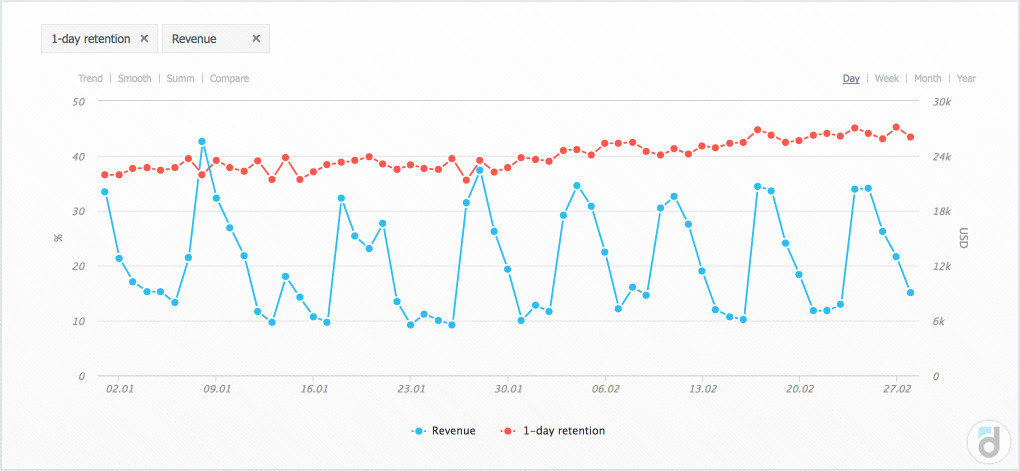The width and height of the screenshot is (1020, 471).
Task: Click the 27.02 date label on x-axis
Action: (x=896, y=389)
